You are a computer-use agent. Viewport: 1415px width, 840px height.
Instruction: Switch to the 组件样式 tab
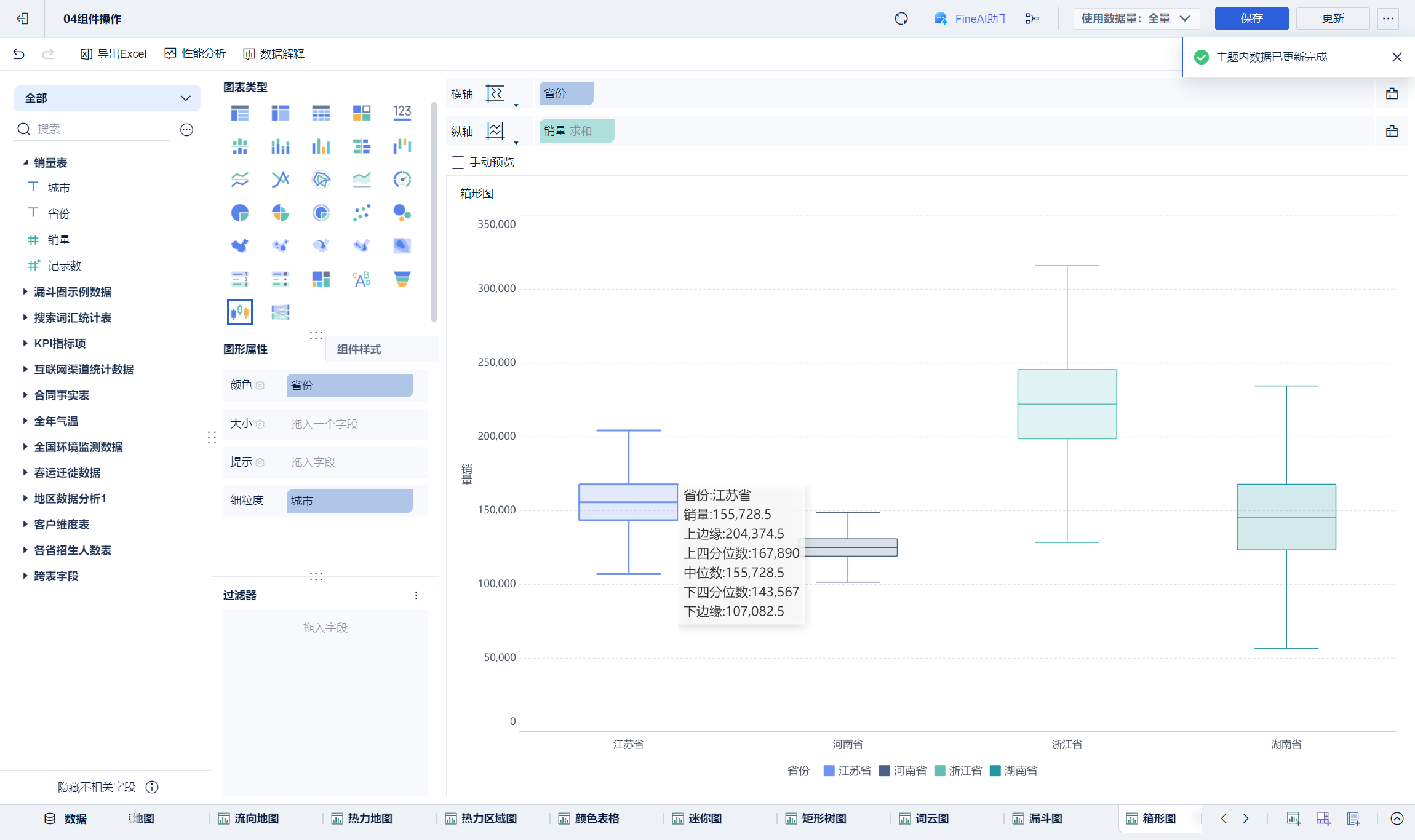[x=359, y=349]
